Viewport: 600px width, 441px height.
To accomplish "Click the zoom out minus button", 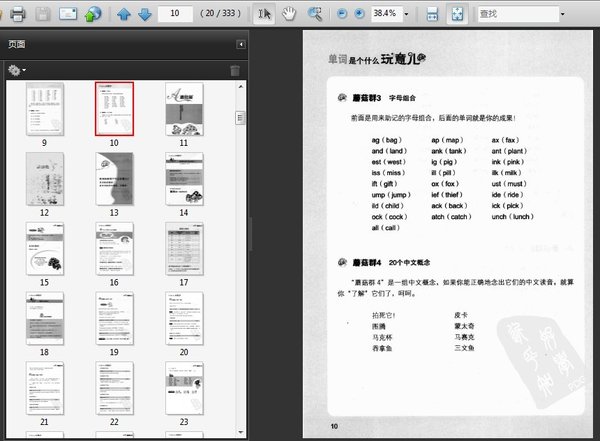I will click(x=342, y=14).
